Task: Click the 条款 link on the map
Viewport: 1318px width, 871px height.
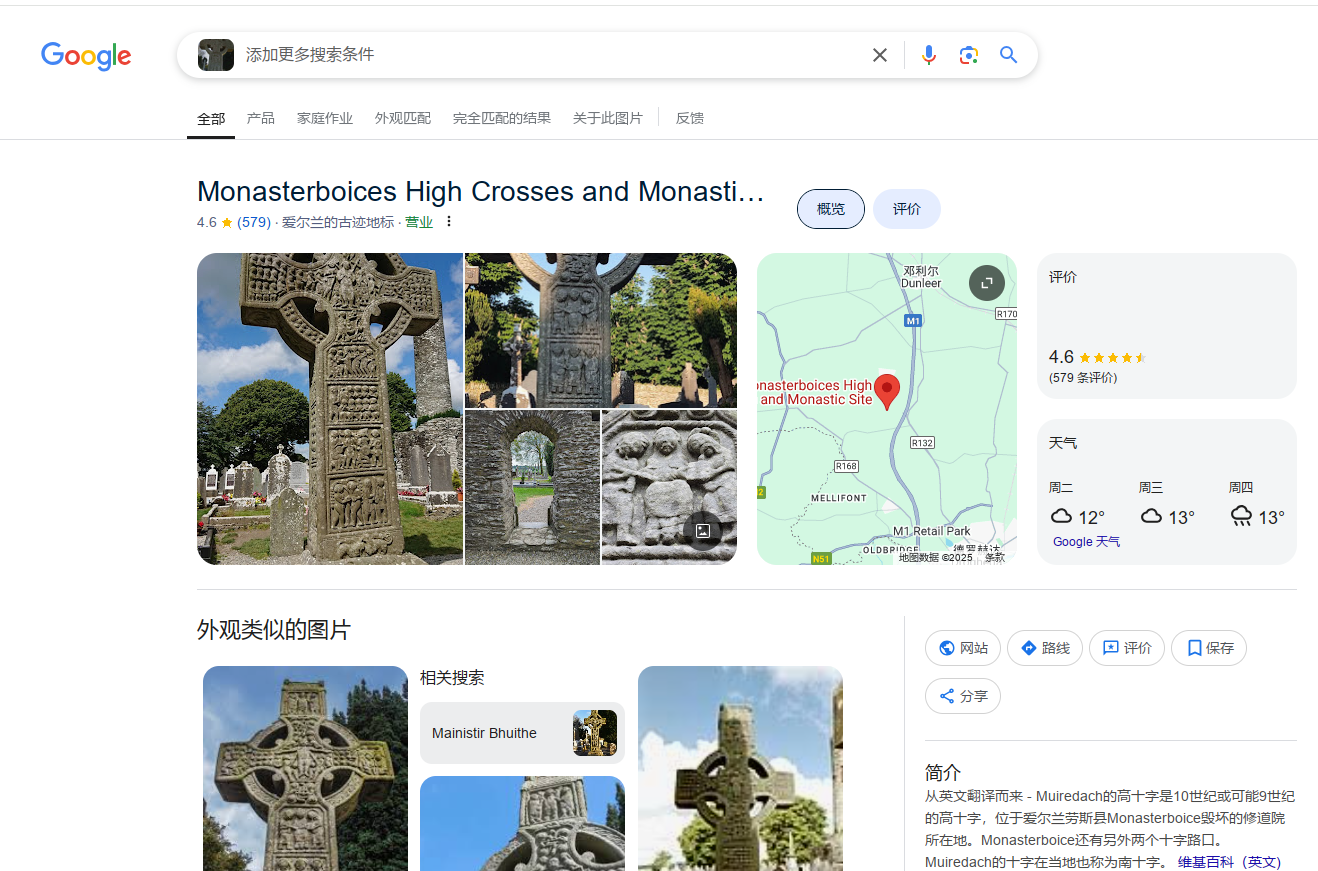Action: click(995, 558)
